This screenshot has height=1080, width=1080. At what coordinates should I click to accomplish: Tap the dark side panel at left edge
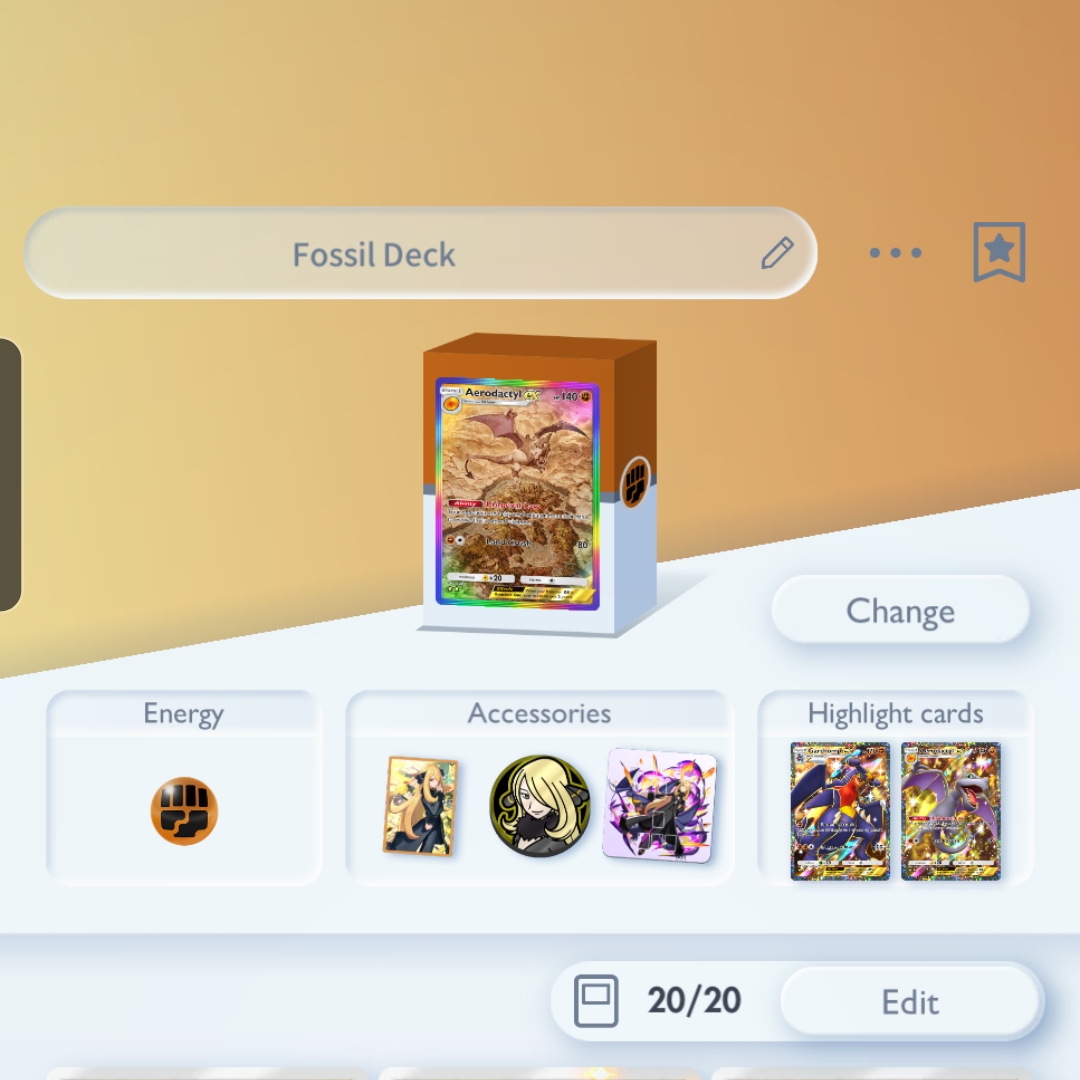(10, 475)
